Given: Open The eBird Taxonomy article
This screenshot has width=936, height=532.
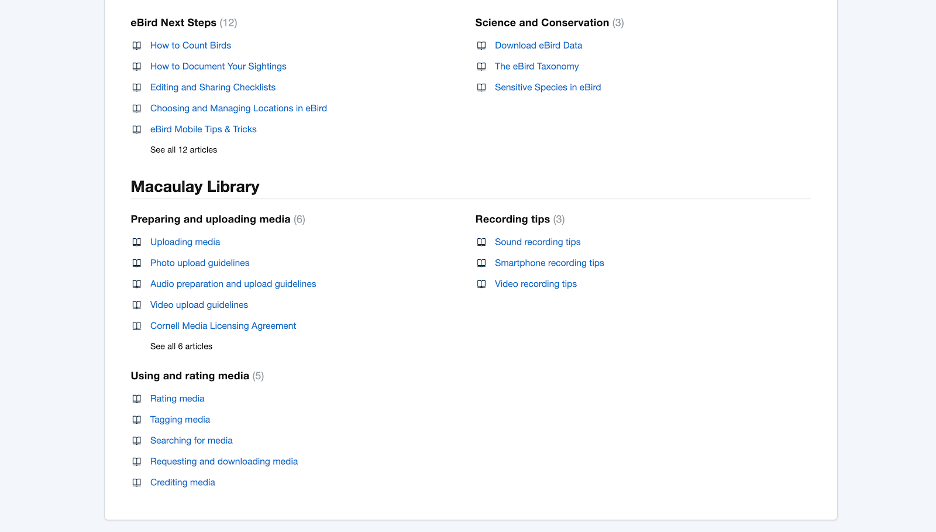Looking at the screenshot, I should coord(537,66).
